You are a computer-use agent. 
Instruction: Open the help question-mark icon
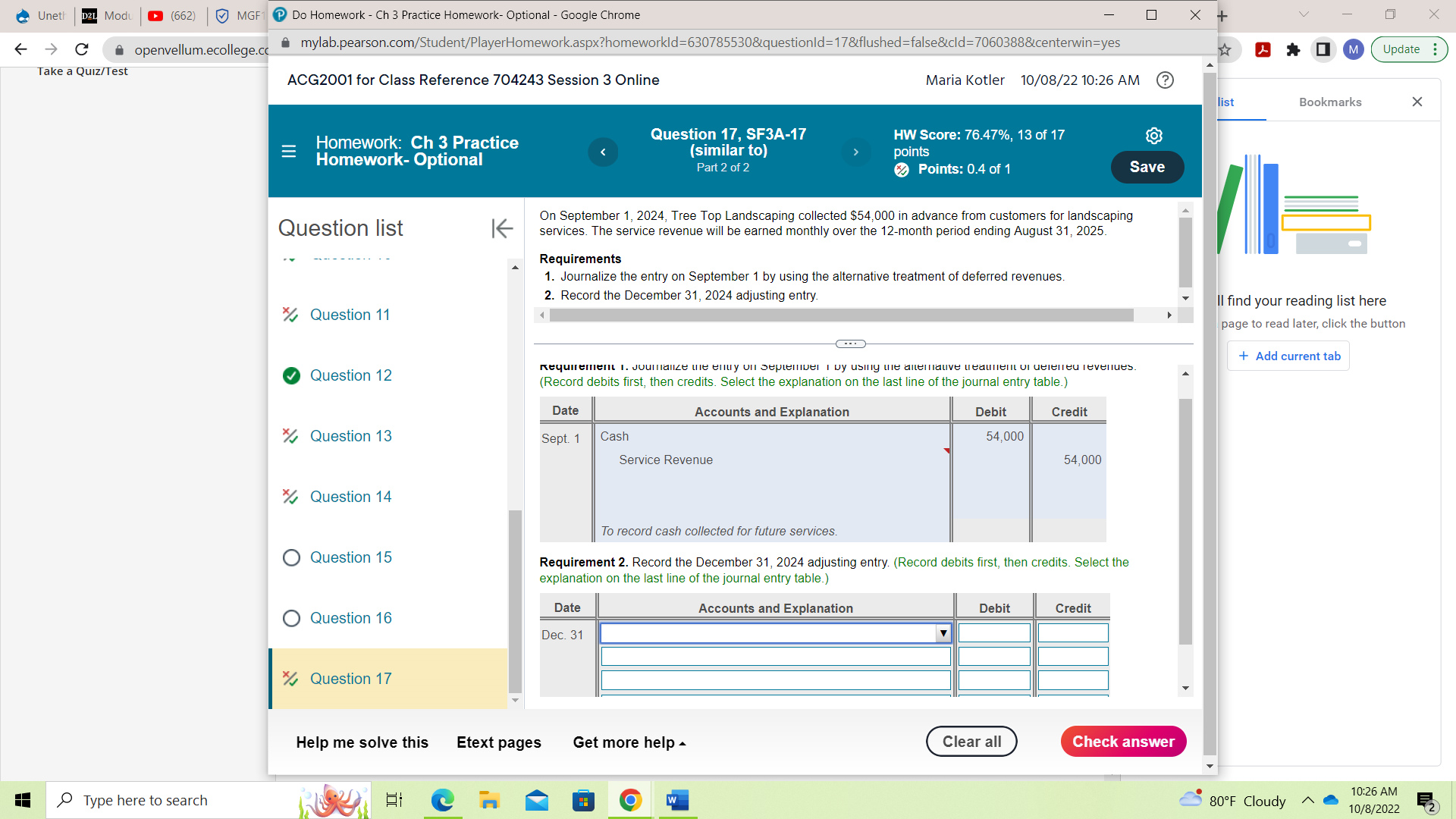pos(1165,80)
